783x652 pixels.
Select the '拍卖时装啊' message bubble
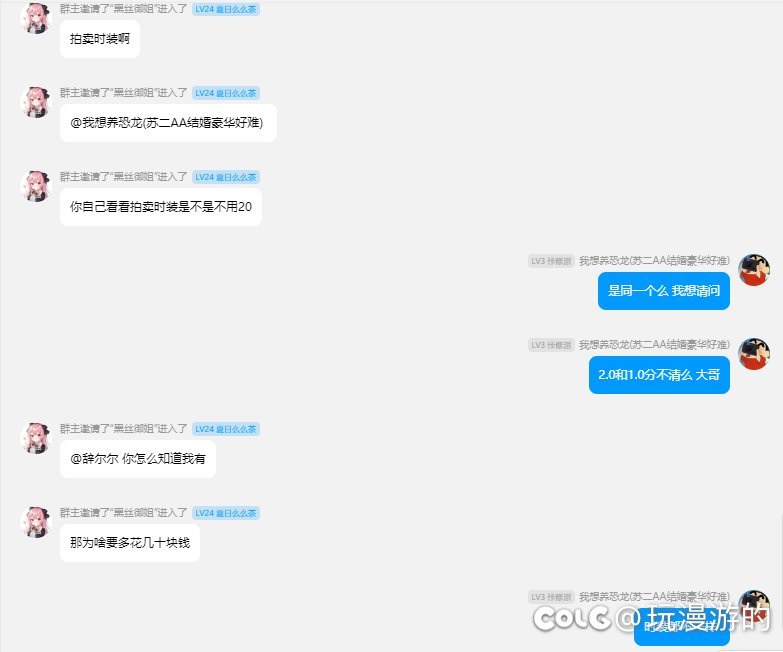[100, 39]
